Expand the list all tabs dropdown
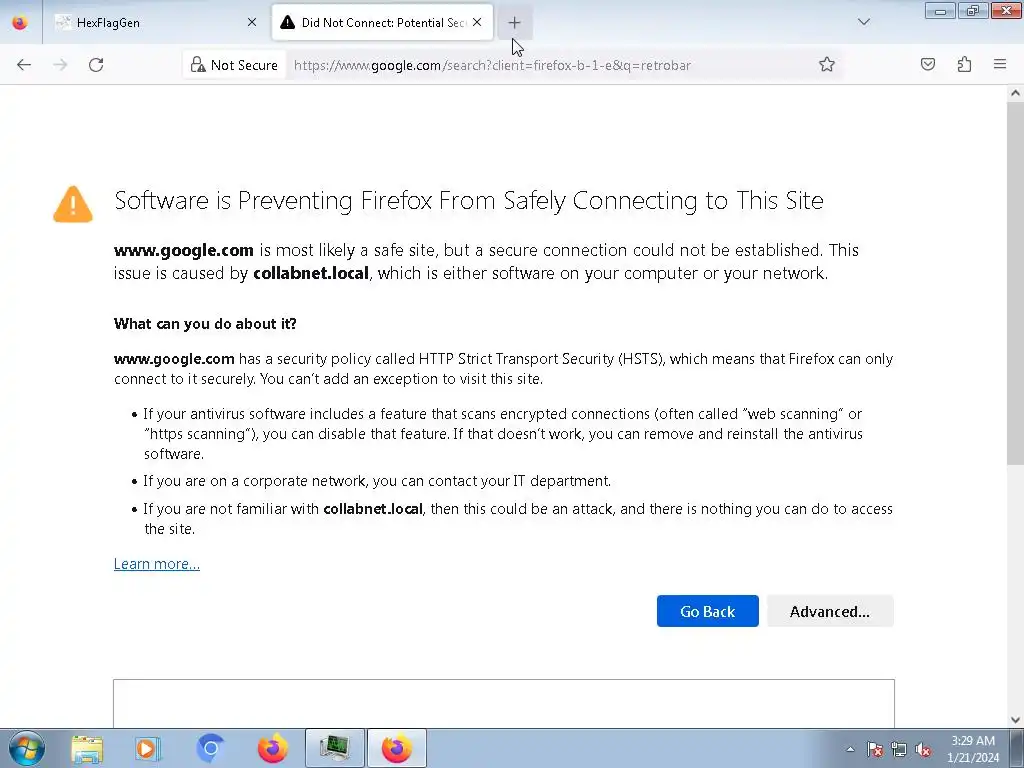1024x768 pixels. click(x=864, y=22)
